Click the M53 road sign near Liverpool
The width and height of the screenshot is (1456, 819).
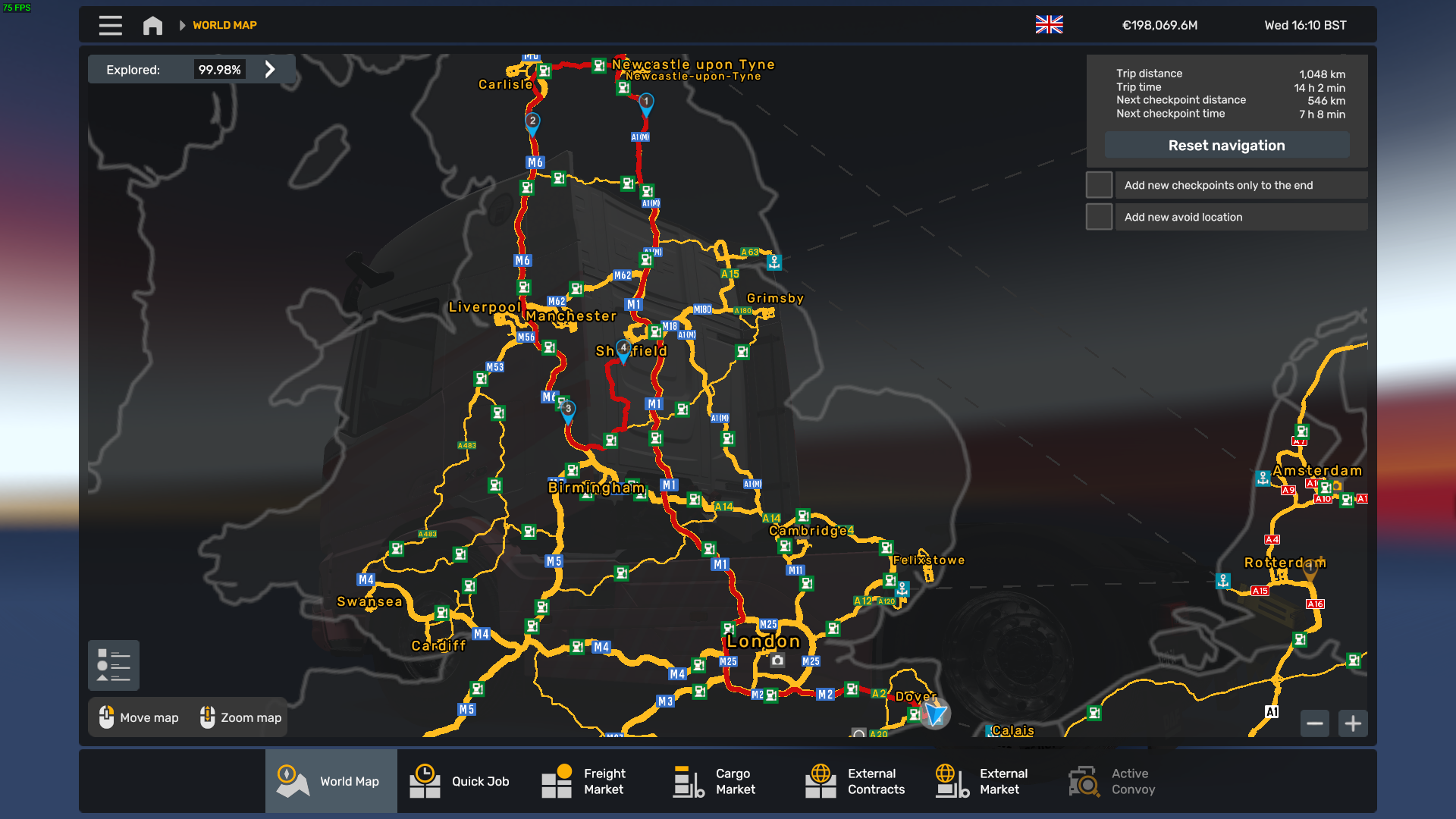pyautogui.click(x=494, y=367)
